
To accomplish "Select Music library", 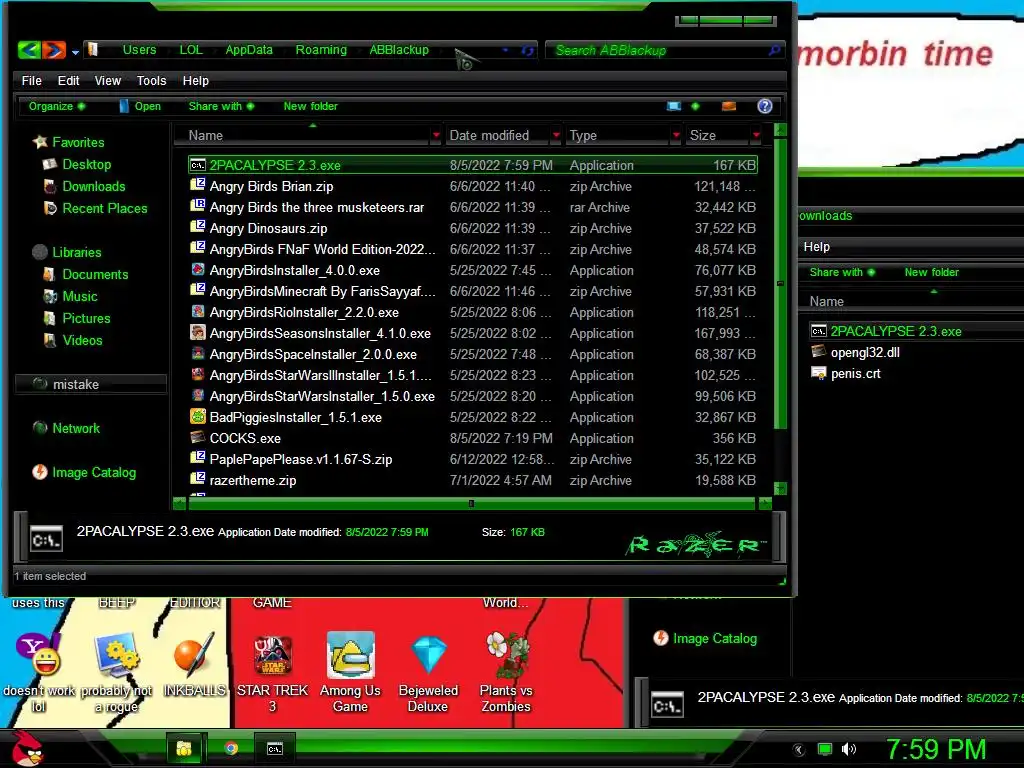I will click(69, 296).
